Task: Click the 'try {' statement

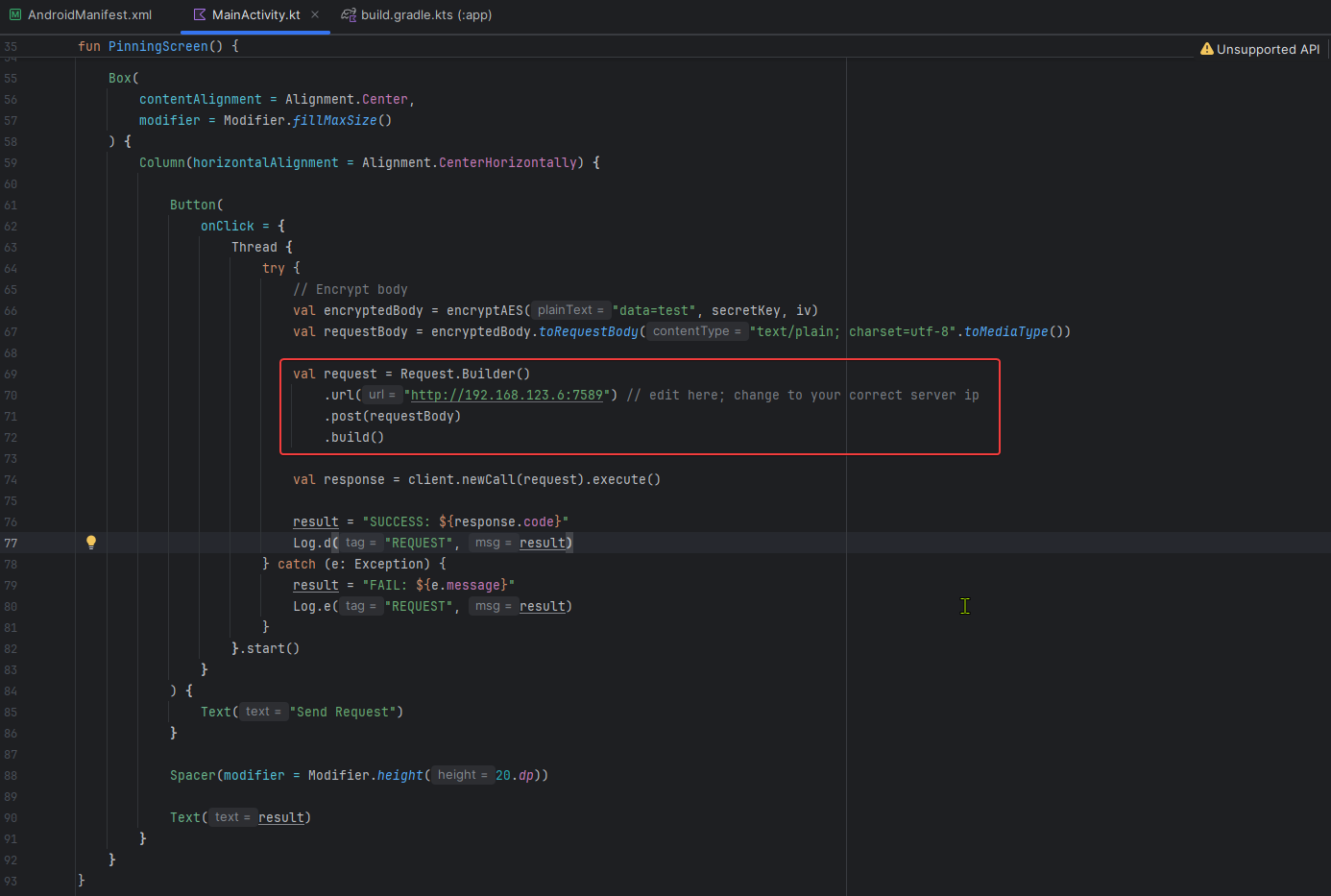Action: (281, 268)
